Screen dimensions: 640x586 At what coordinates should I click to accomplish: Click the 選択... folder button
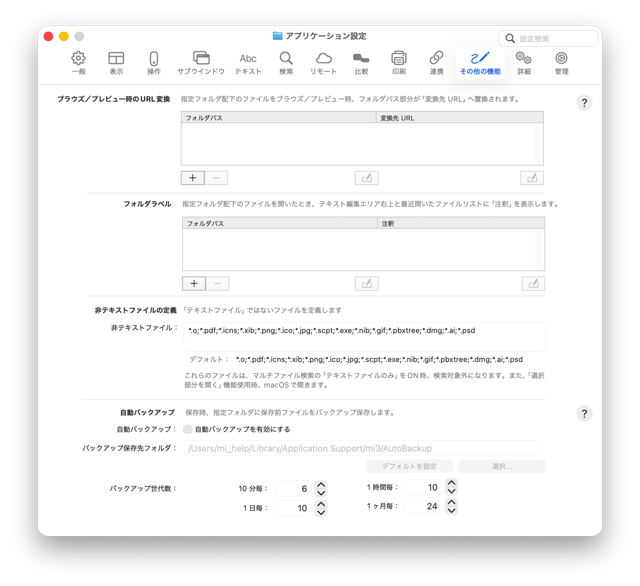tap(502, 466)
